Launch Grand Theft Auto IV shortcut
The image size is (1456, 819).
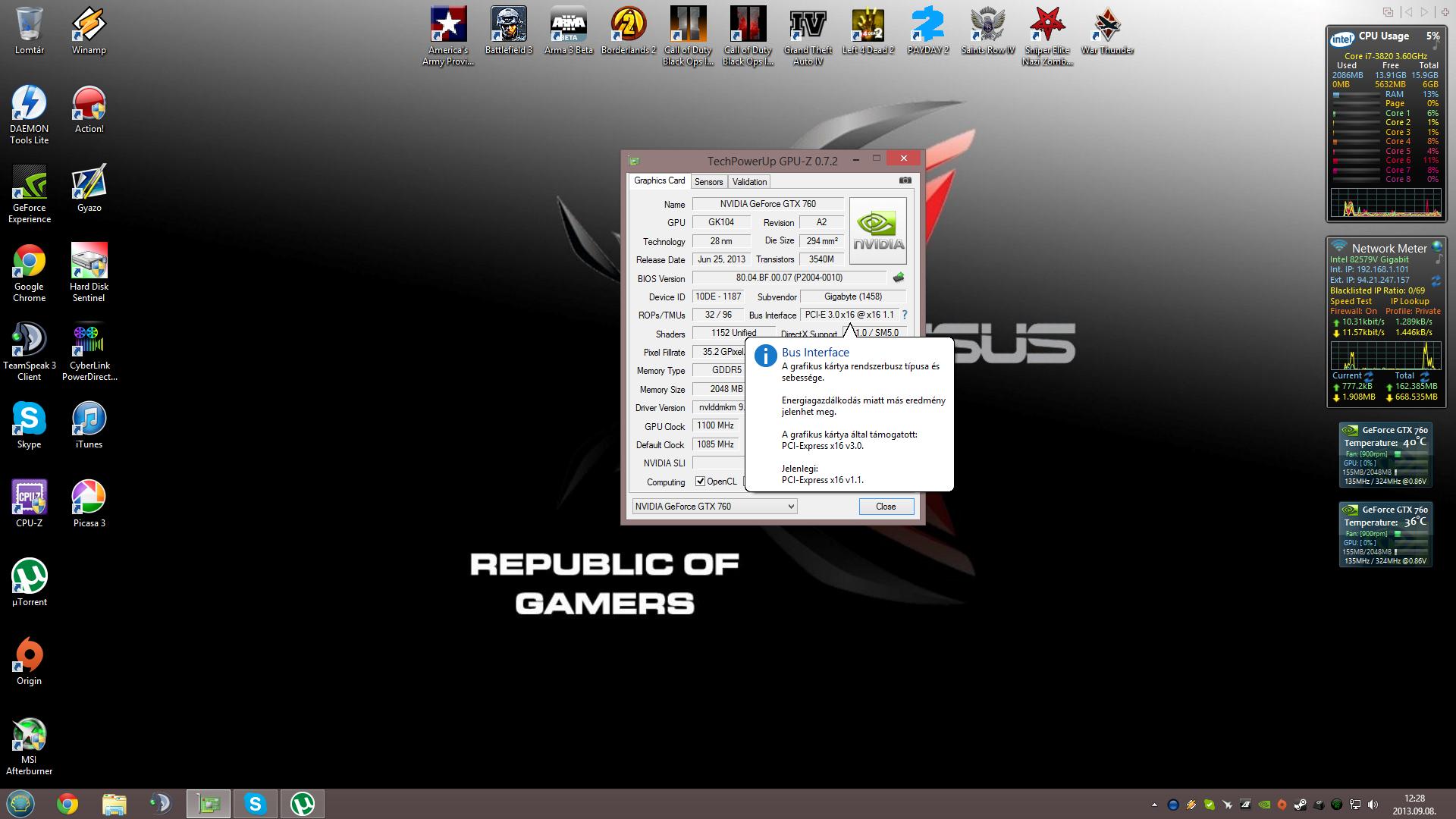click(808, 36)
